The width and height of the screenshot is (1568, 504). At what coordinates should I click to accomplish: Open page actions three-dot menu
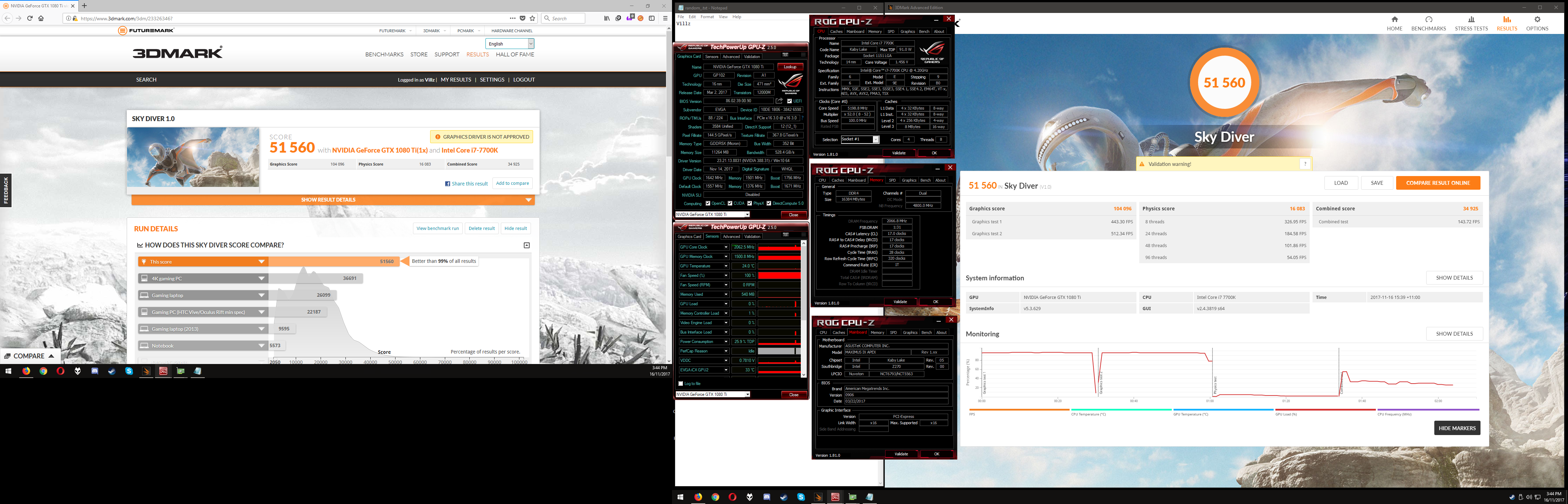(x=512, y=18)
